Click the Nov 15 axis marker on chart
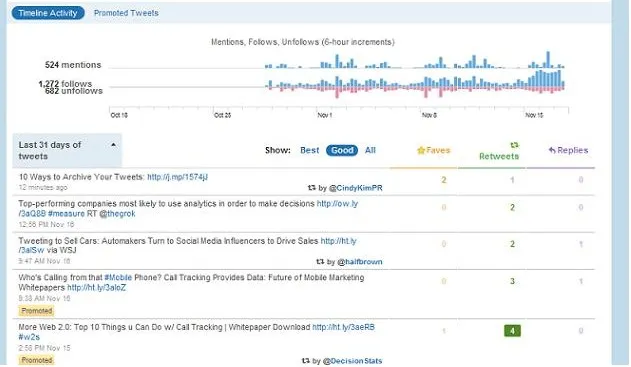 534,115
